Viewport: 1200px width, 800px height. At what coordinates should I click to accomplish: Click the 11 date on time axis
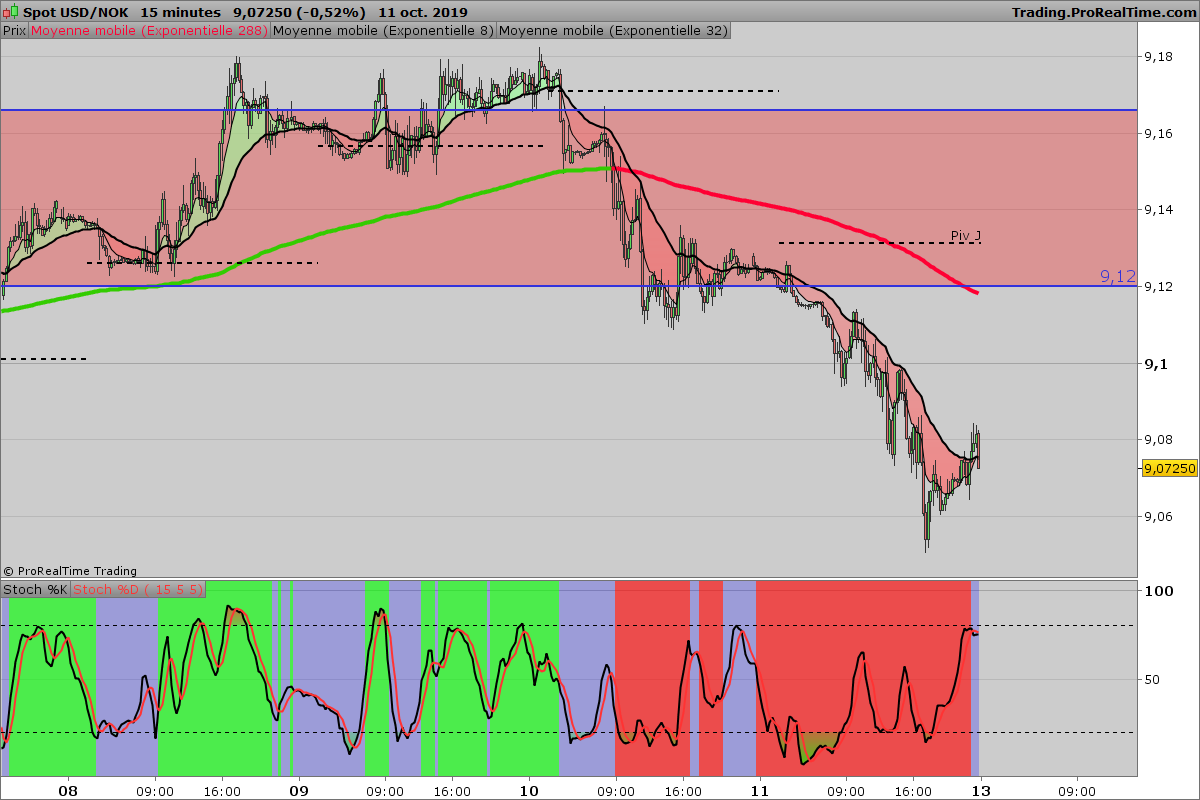[x=759, y=790]
